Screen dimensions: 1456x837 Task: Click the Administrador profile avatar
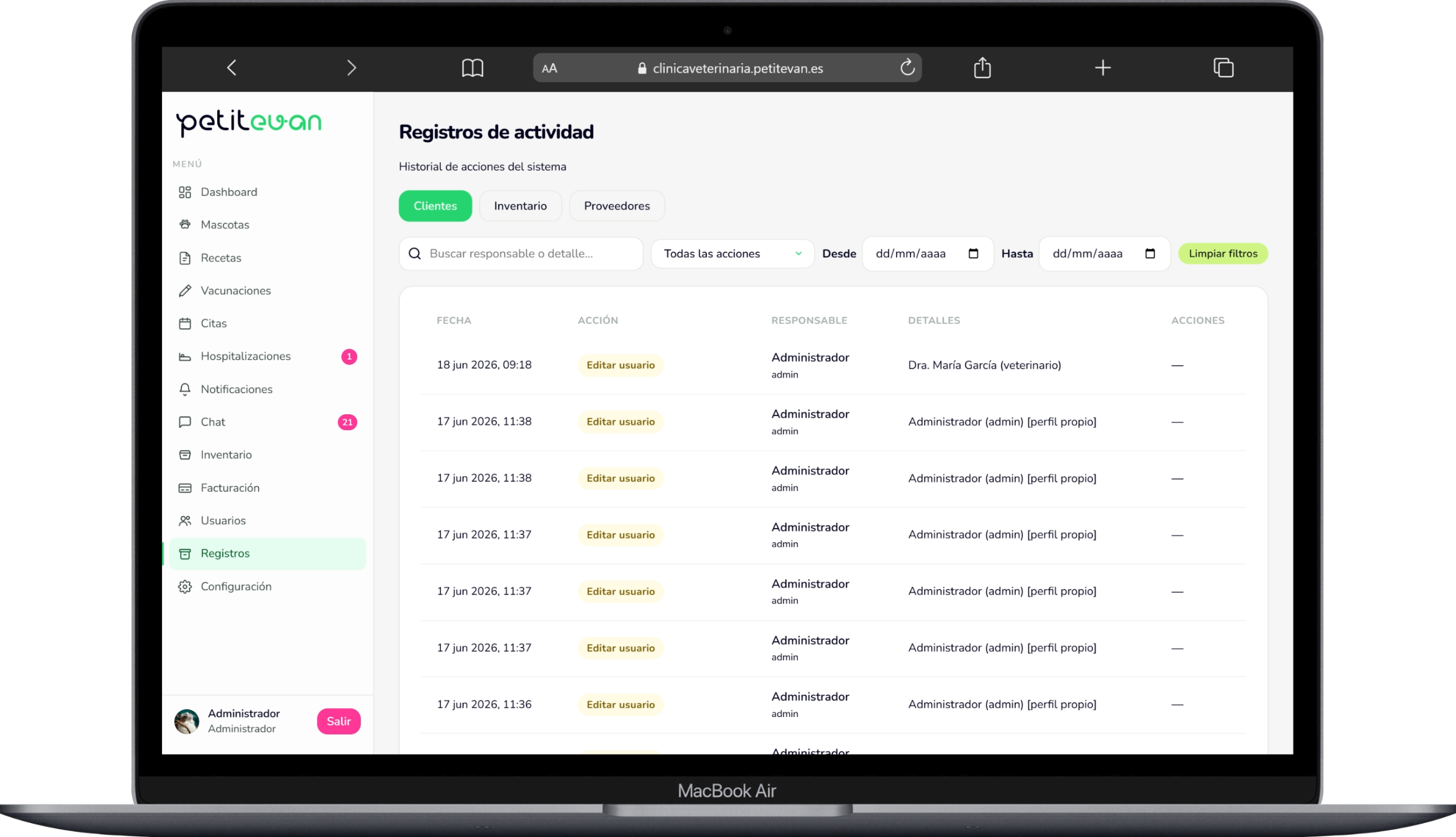coord(187,721)
